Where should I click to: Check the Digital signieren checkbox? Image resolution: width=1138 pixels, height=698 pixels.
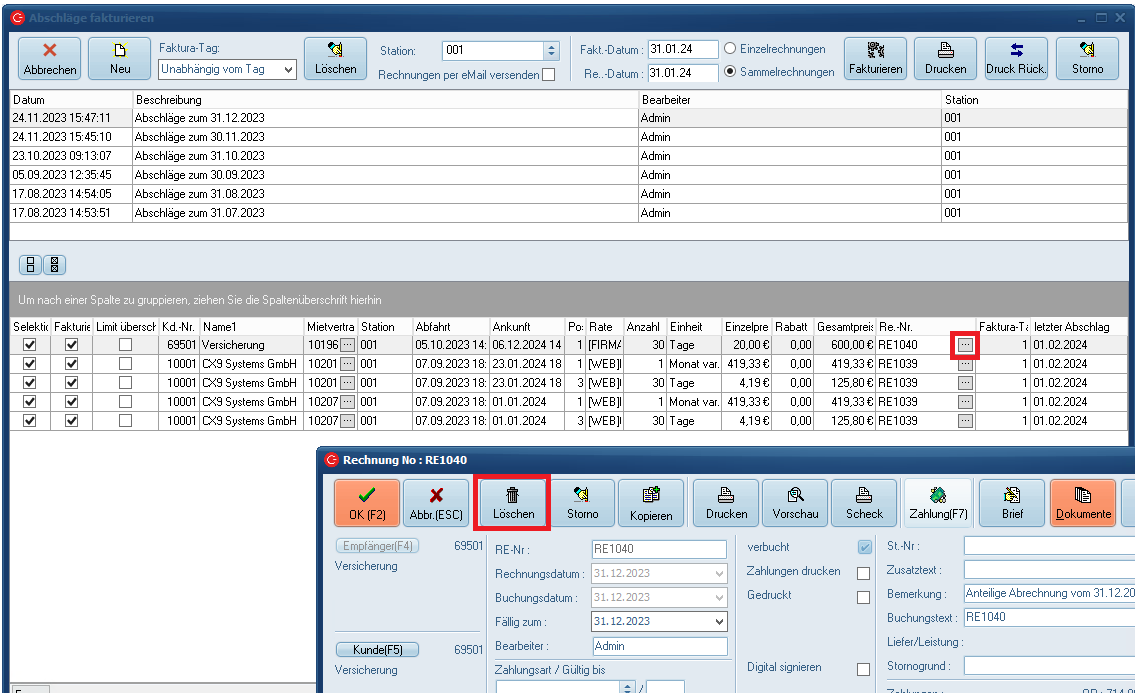pyautogui.click(x=863, y=669)
